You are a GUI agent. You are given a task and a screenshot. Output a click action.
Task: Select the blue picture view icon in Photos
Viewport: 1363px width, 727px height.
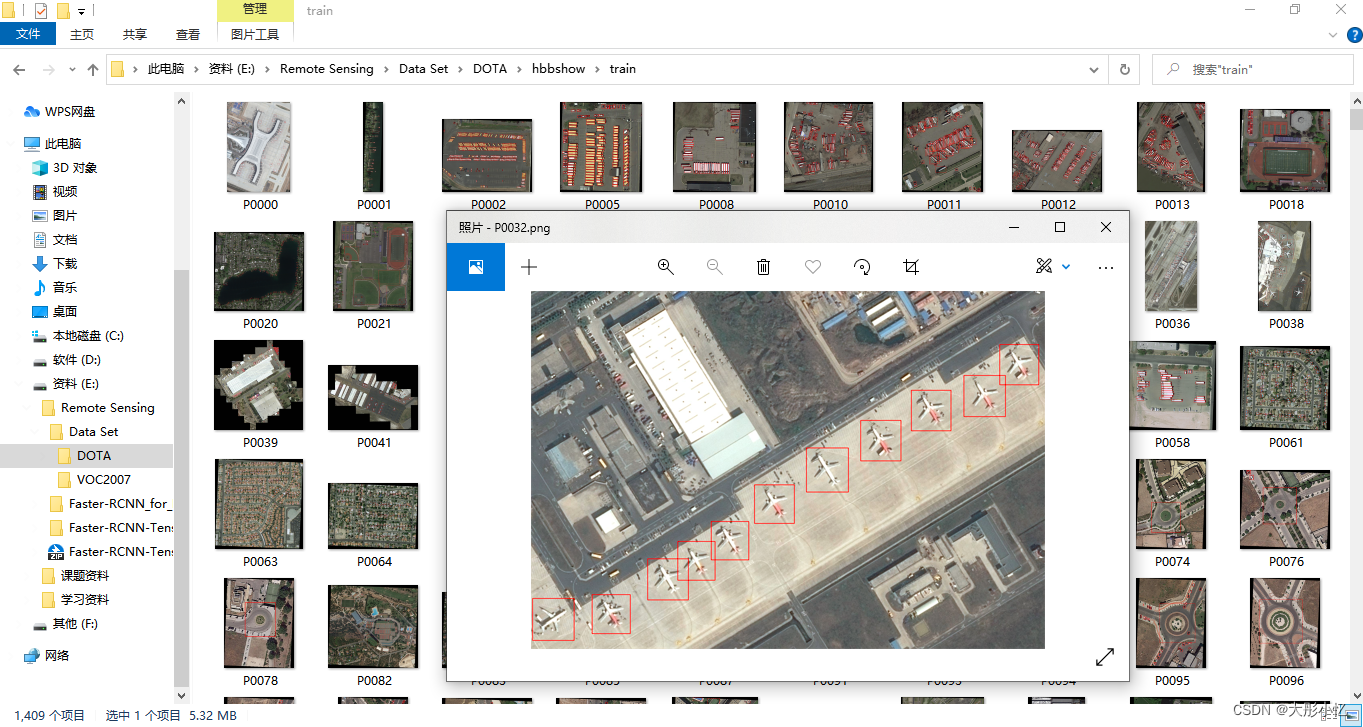coord(476,267)
